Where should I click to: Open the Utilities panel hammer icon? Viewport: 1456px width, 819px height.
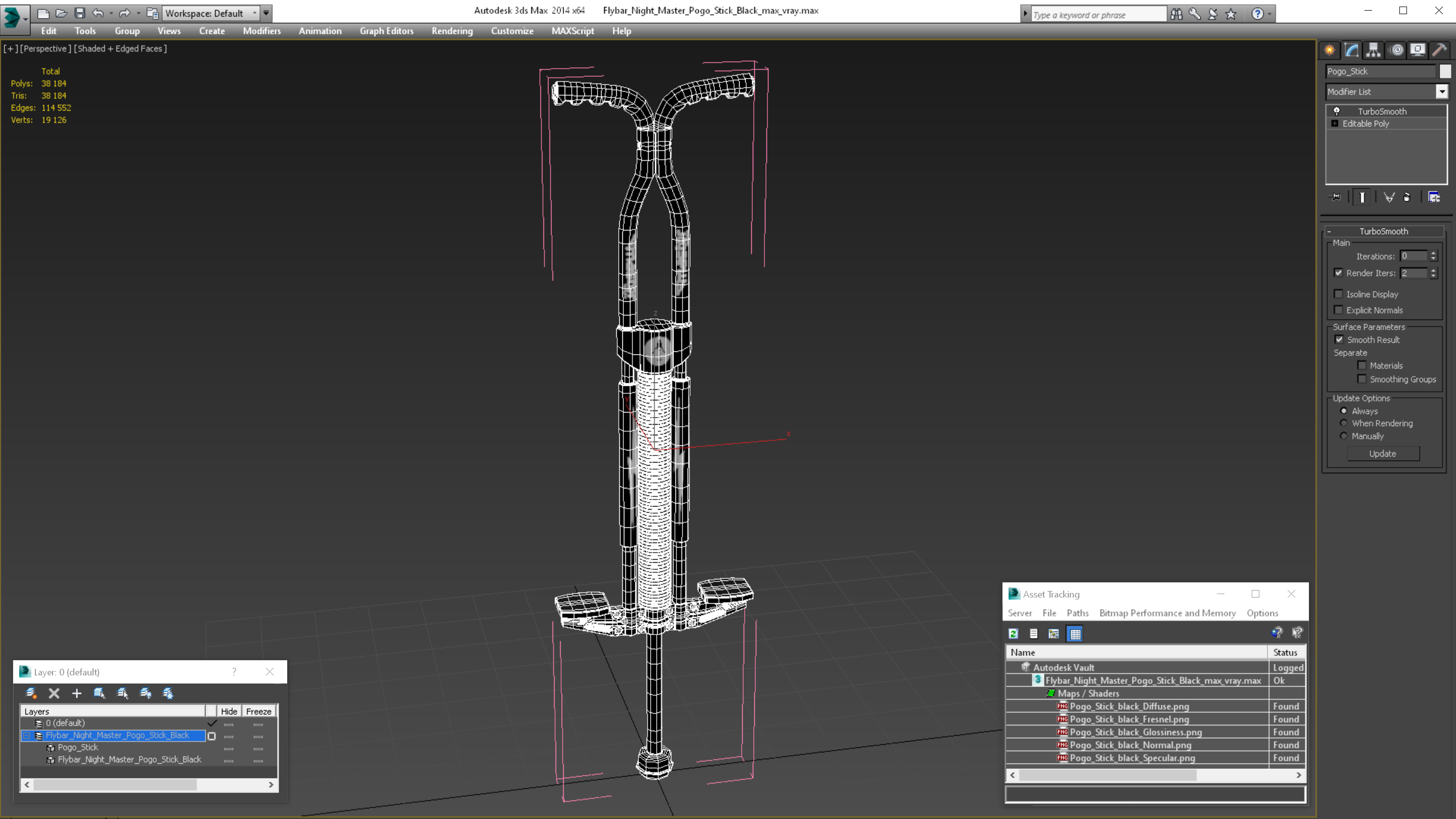pyautogui.click(x=1439, y=51)
